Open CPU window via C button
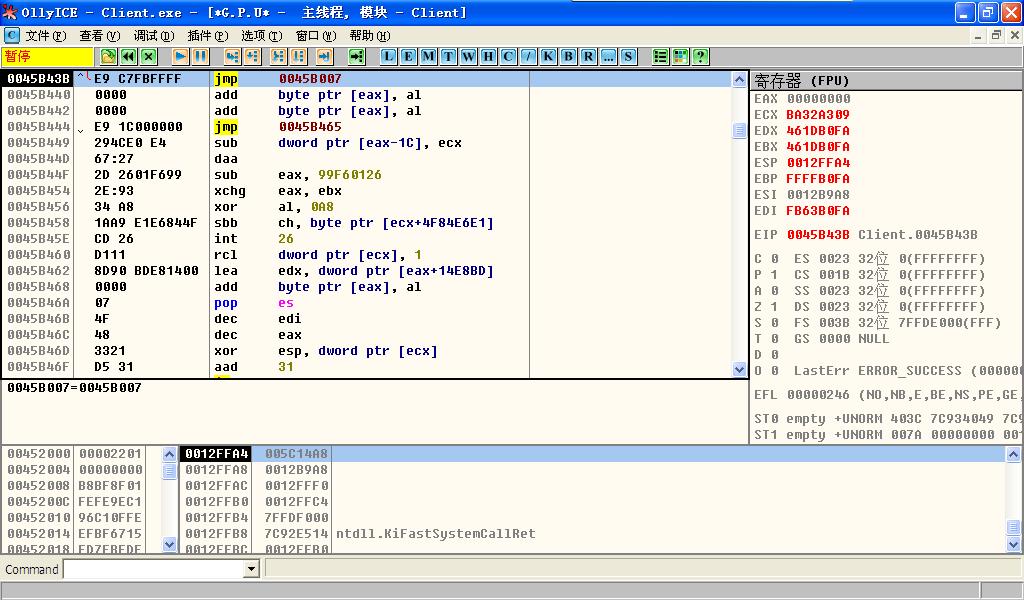Image resolution: width=1024 pixels, height=600 pixels. (509, 56)
